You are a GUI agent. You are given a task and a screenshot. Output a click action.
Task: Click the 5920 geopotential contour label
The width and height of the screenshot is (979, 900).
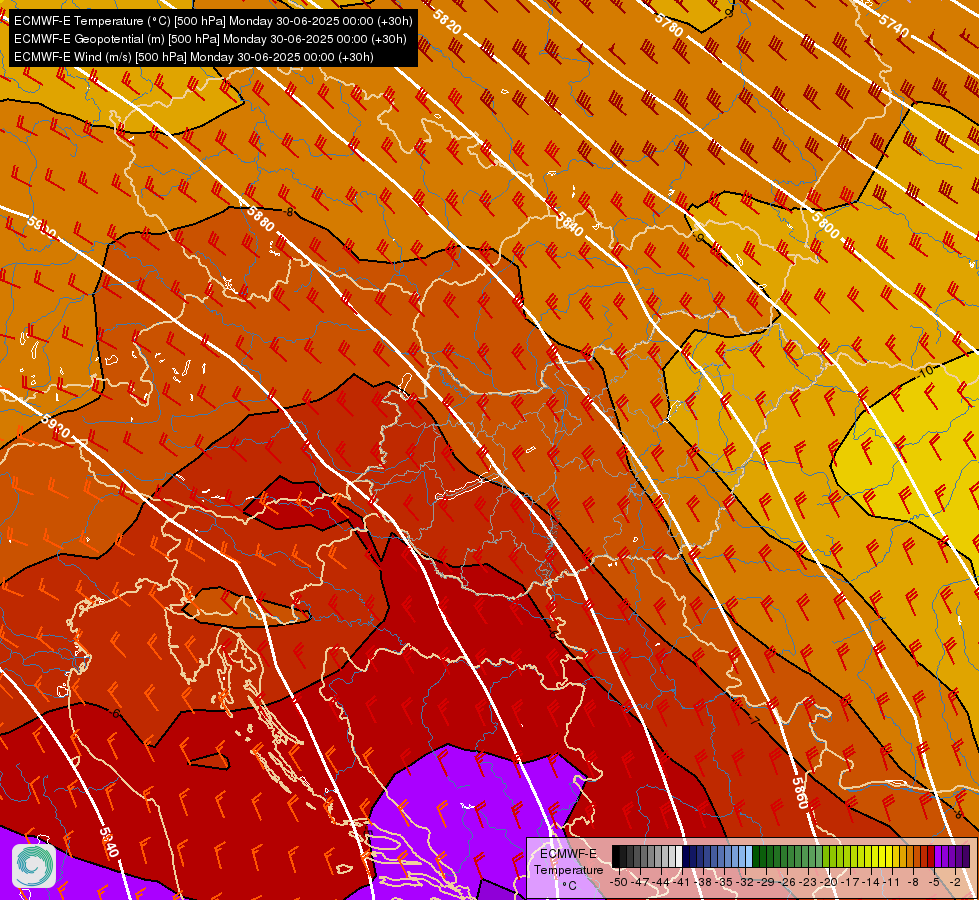tap(55, 427)
